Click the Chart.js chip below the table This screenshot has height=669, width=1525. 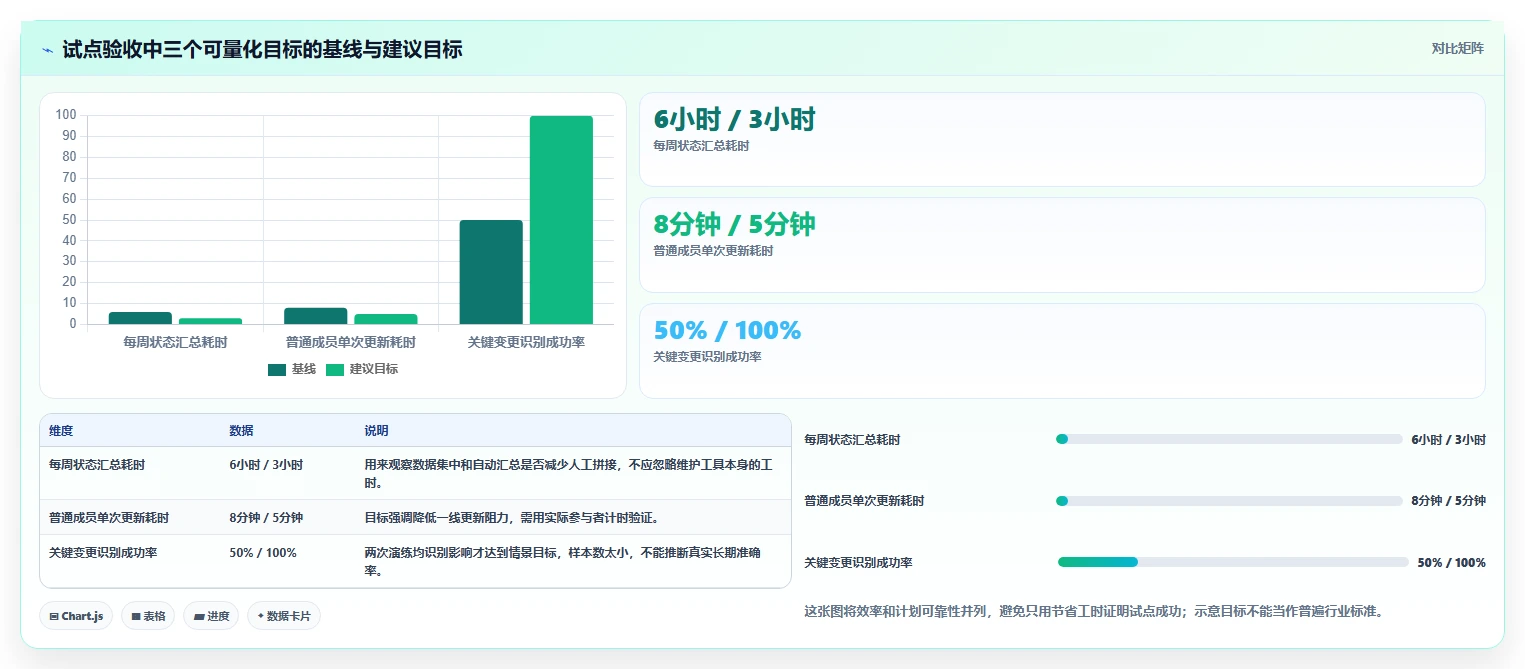pyautogui.click(x=77, y=616)
